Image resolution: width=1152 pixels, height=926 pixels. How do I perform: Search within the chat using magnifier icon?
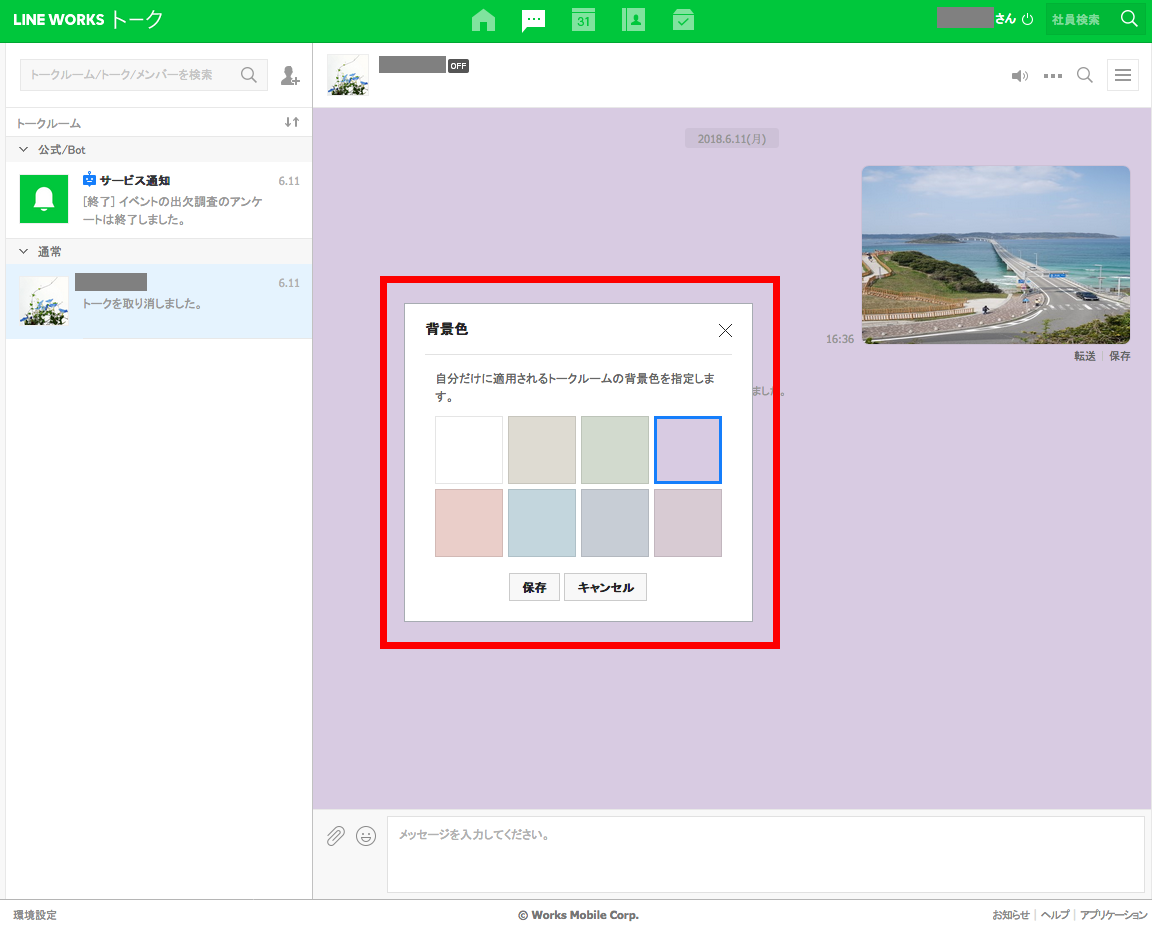point(1084,75)
